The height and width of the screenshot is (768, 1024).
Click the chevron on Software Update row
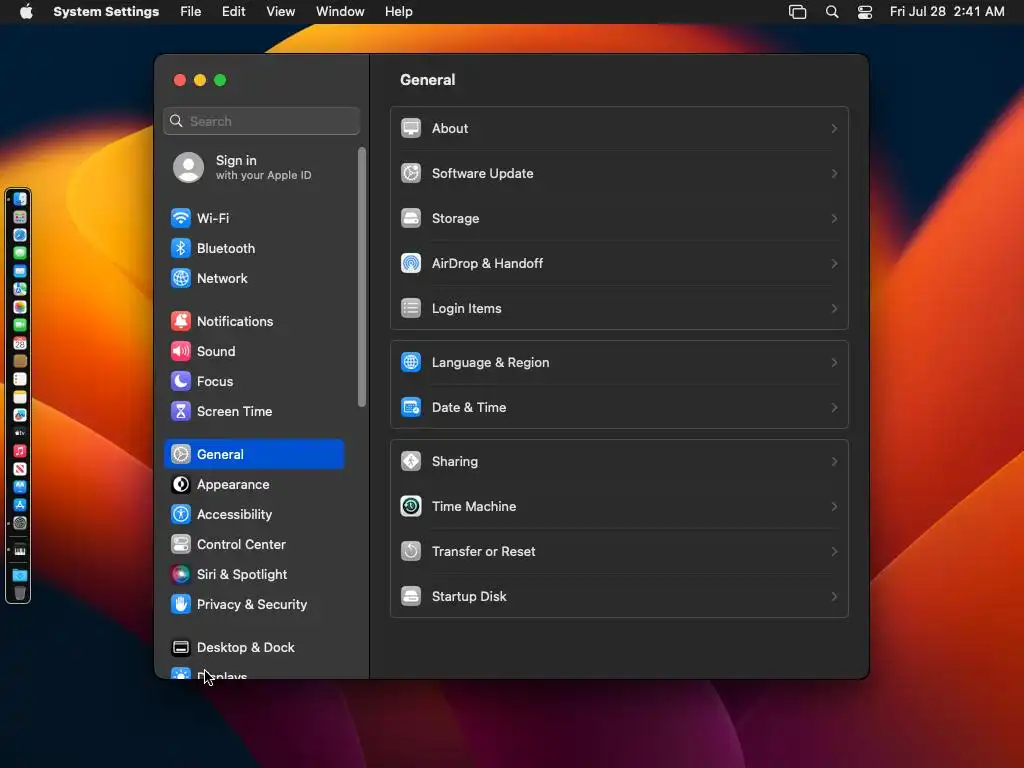834,174
